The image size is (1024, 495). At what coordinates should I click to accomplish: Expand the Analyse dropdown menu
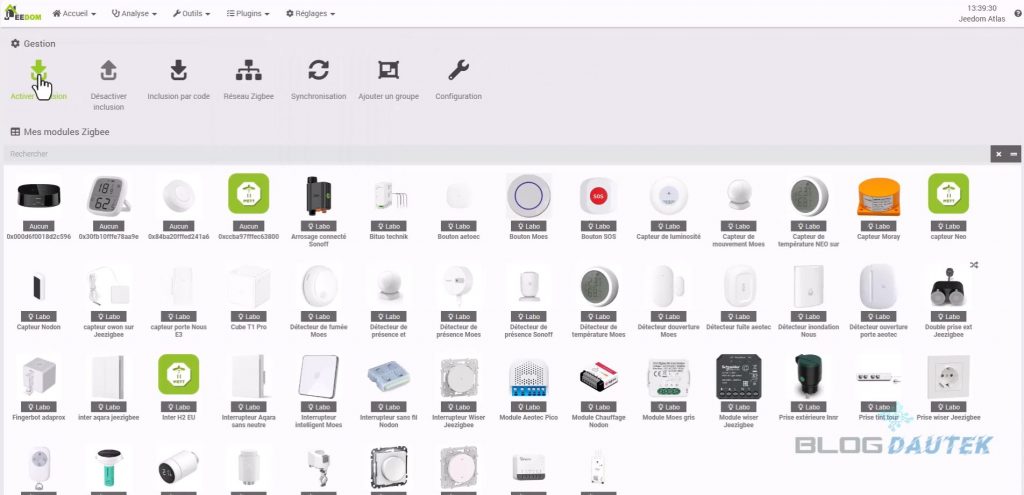tap(134, 14)
